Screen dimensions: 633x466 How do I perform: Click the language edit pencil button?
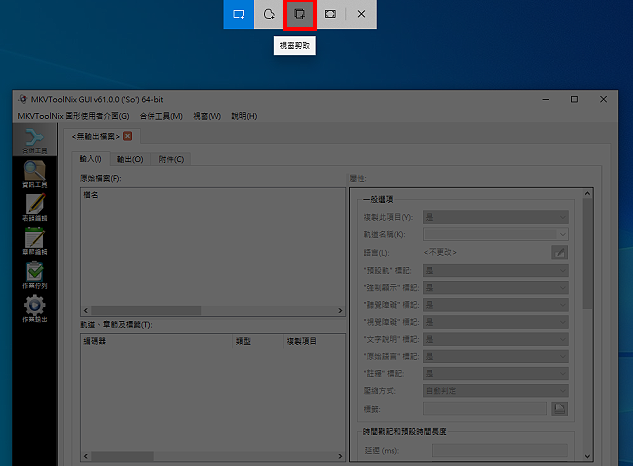[x=560, y=253]
